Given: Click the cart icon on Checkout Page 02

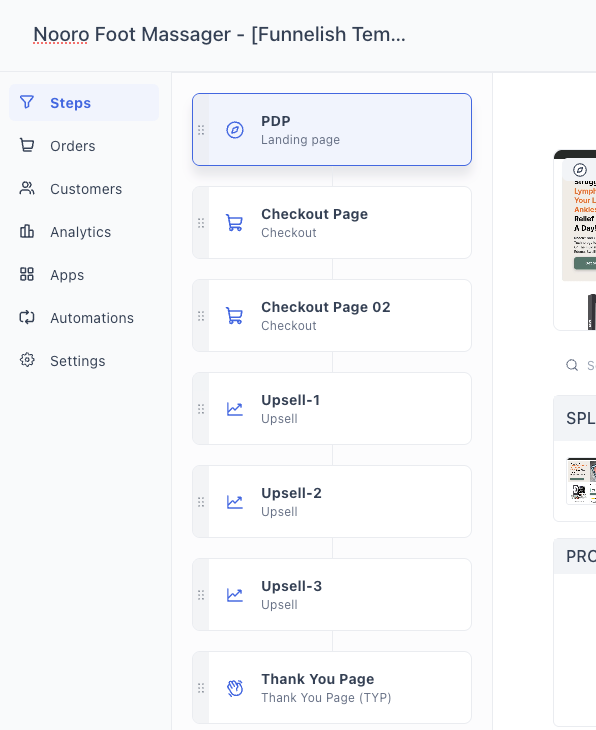Looking at the screenshot, I should click(x=235, y=316).
